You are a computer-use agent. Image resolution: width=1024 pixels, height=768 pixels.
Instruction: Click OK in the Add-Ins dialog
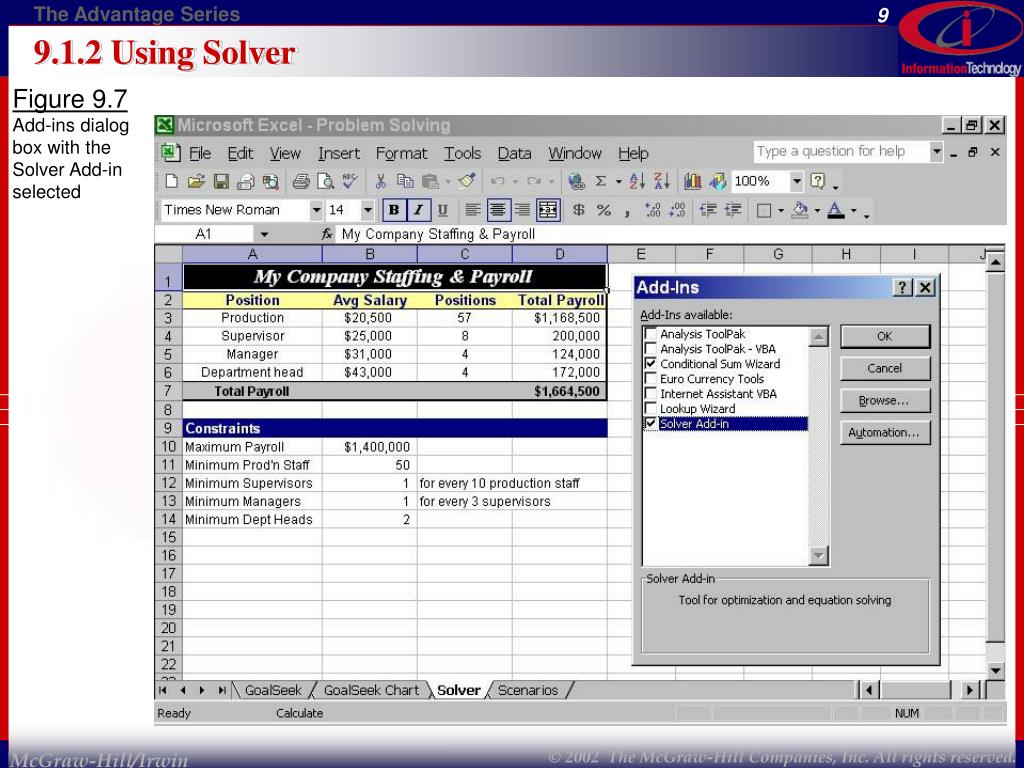885,336
